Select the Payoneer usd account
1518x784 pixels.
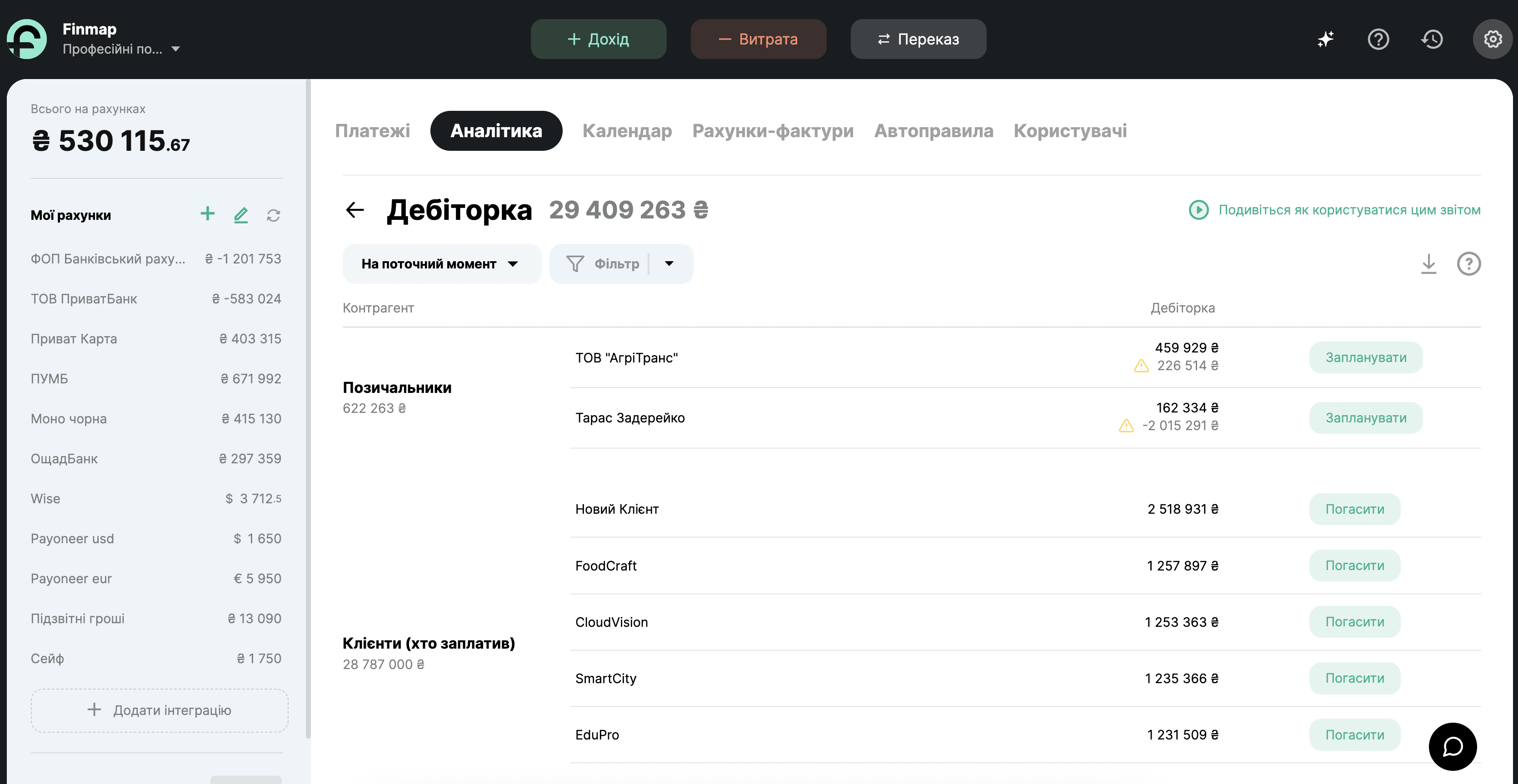(x=156, y=539)
